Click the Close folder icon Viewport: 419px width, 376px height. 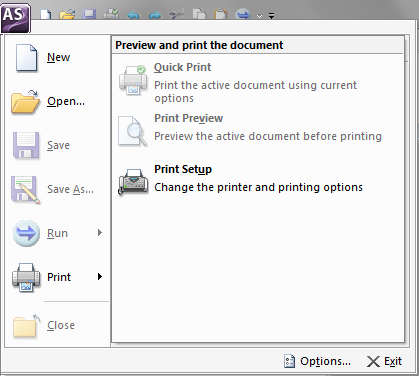(26, 326)
